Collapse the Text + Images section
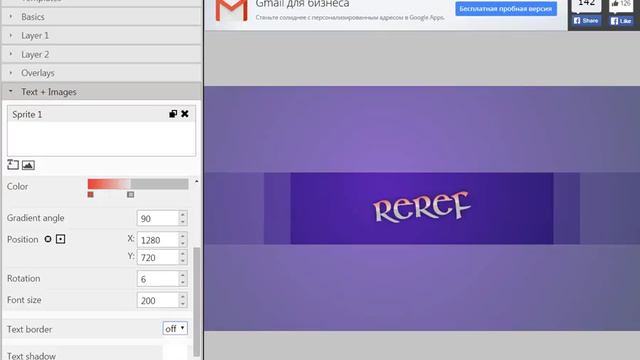The width and height of the screenshot is (640, 360). (x=101, y=92)
